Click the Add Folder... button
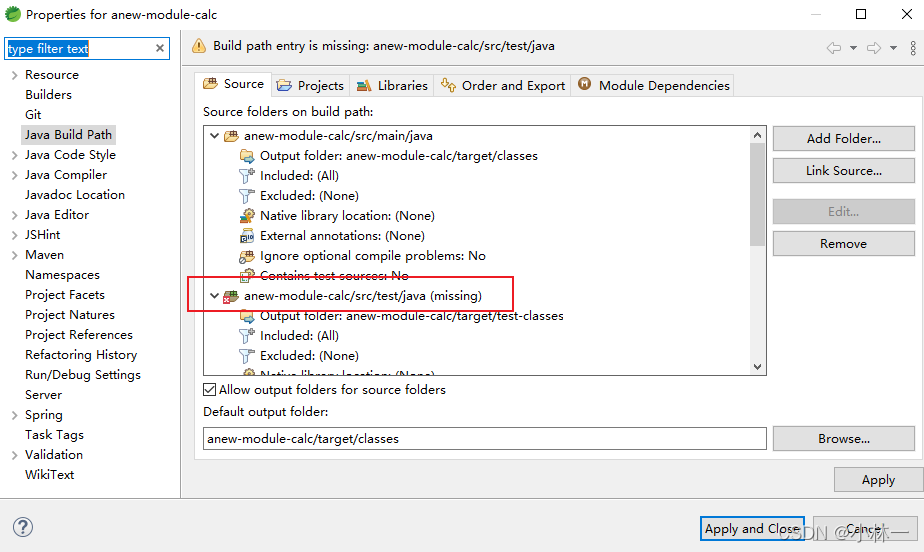 tap(843, 138)
